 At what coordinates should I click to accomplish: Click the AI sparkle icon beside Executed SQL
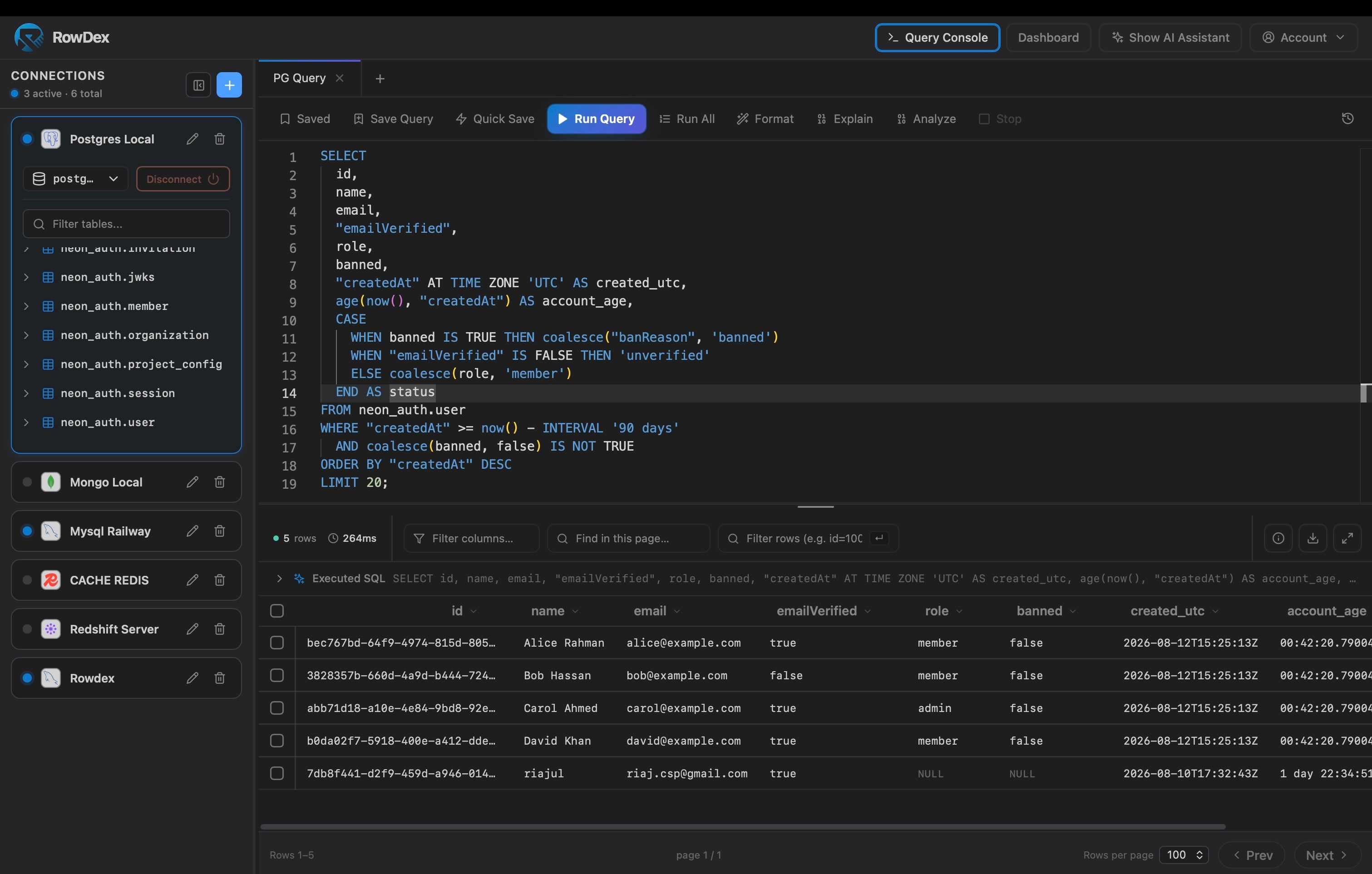point(299,579)
